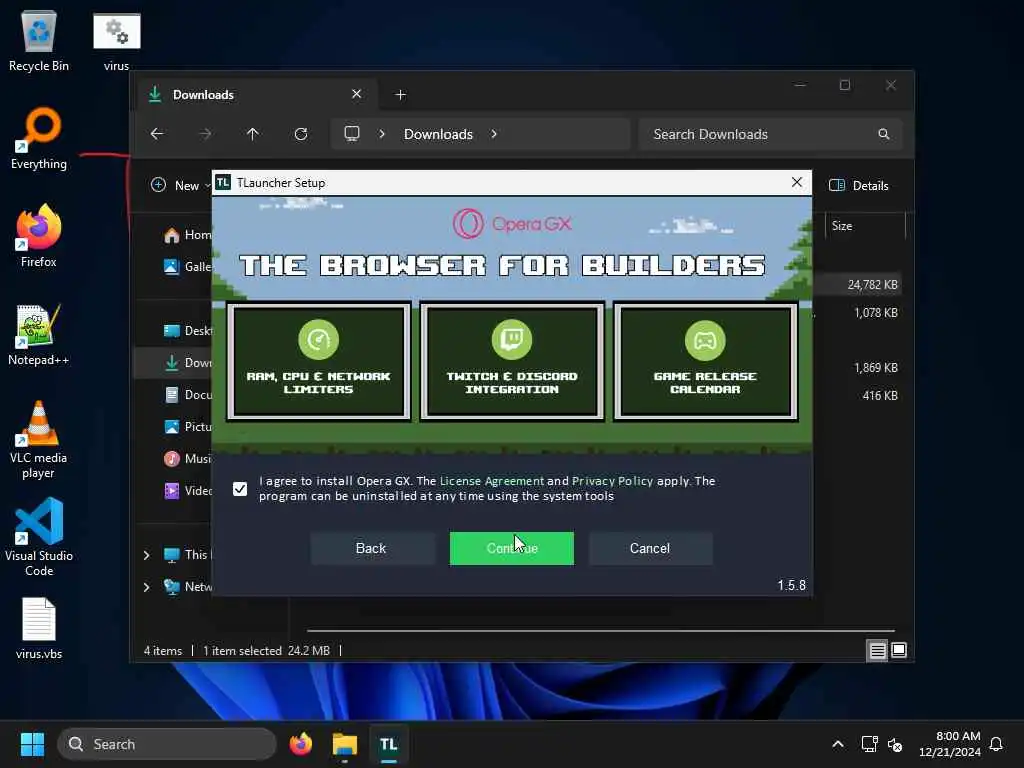This screenshot has width=1024, height=768.
Task: Switch Explorer to large thumbnails view
Action: 899,650
